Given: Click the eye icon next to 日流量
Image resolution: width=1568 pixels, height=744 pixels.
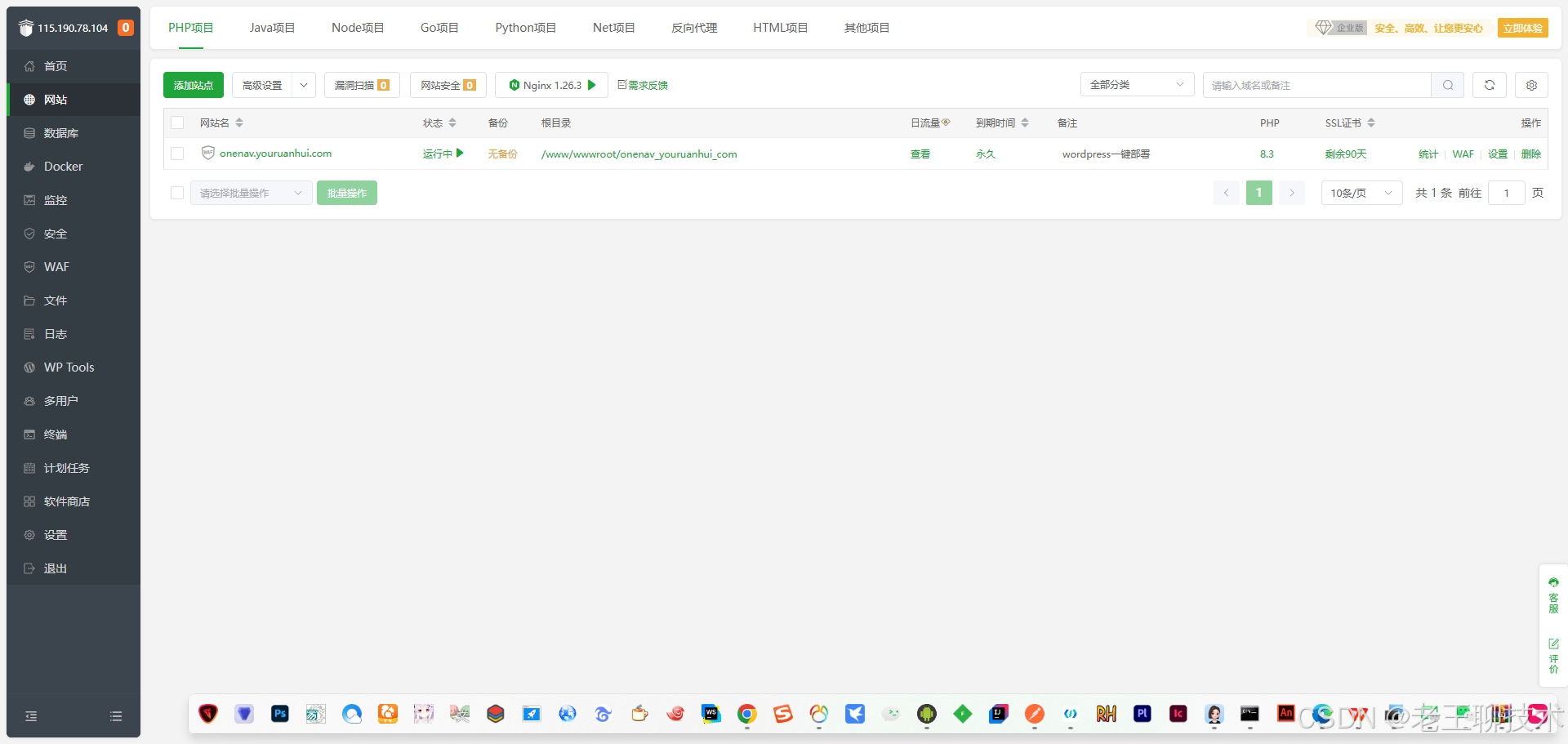Looking at the screenshot, I should [946, 123].
